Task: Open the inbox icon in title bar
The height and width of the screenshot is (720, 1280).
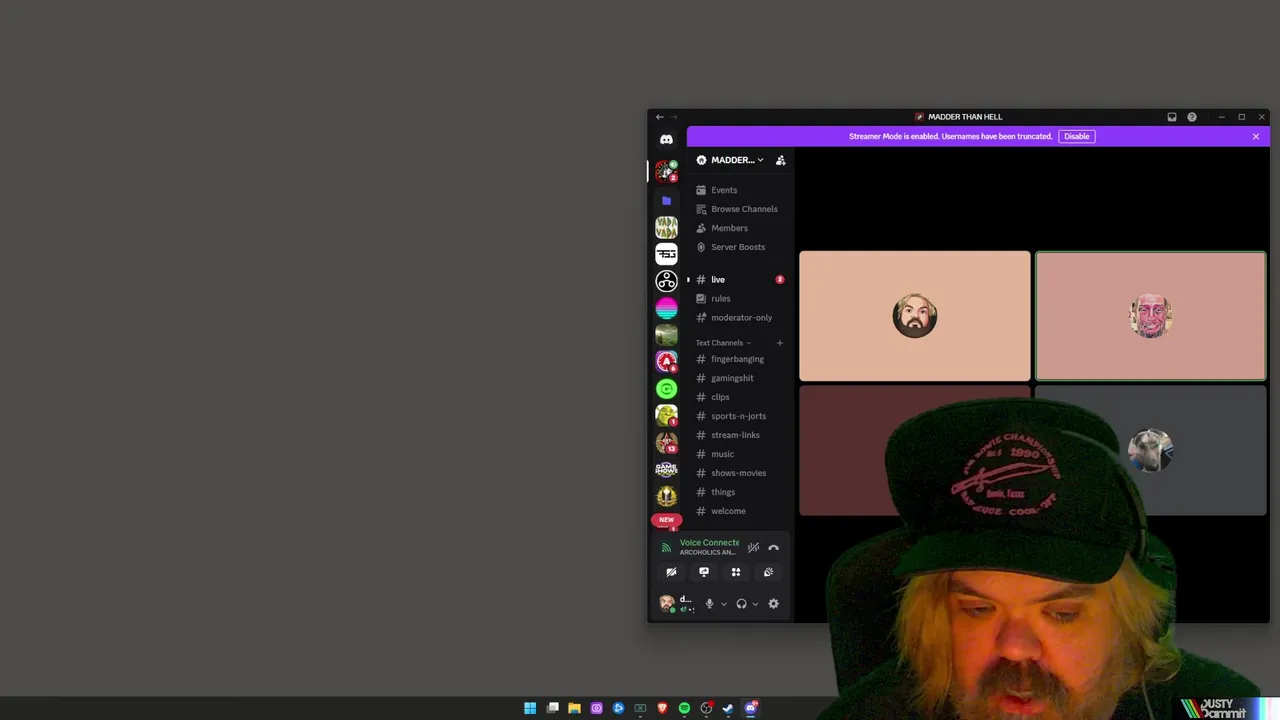Action: coord(1172,117)
